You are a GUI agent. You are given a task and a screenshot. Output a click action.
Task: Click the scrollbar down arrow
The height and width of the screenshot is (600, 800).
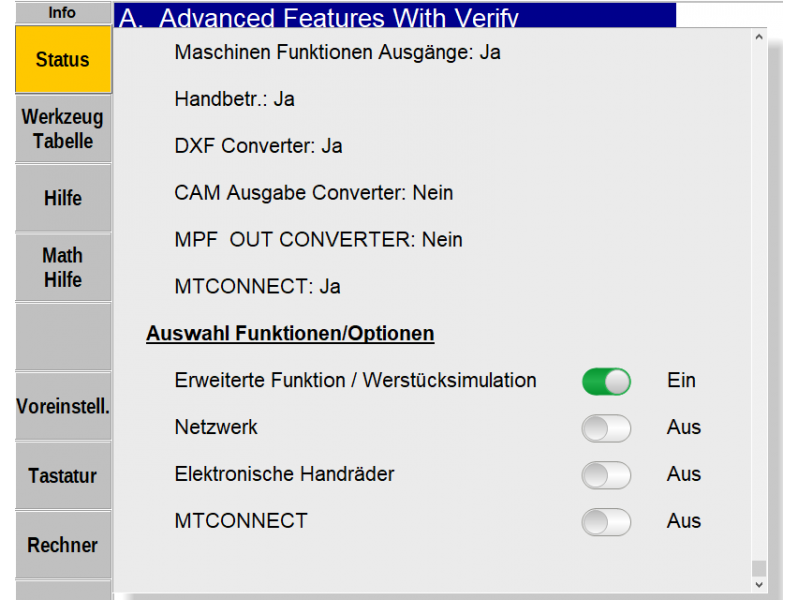pos(758,585)
